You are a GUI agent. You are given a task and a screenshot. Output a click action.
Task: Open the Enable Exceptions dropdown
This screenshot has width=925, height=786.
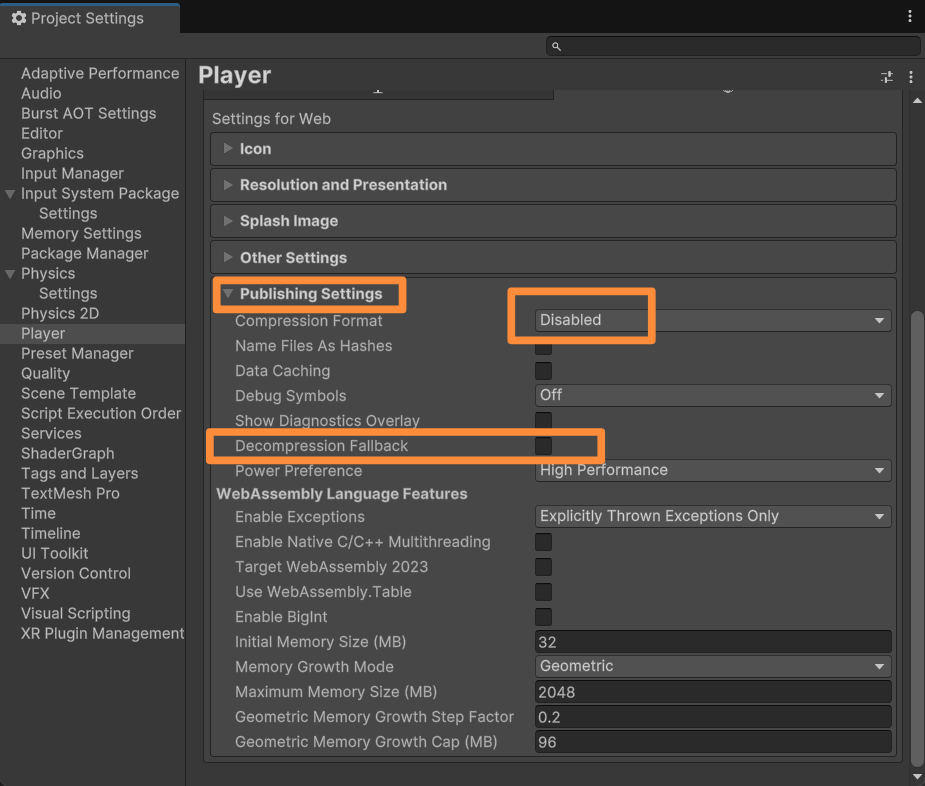click(713, 516)
